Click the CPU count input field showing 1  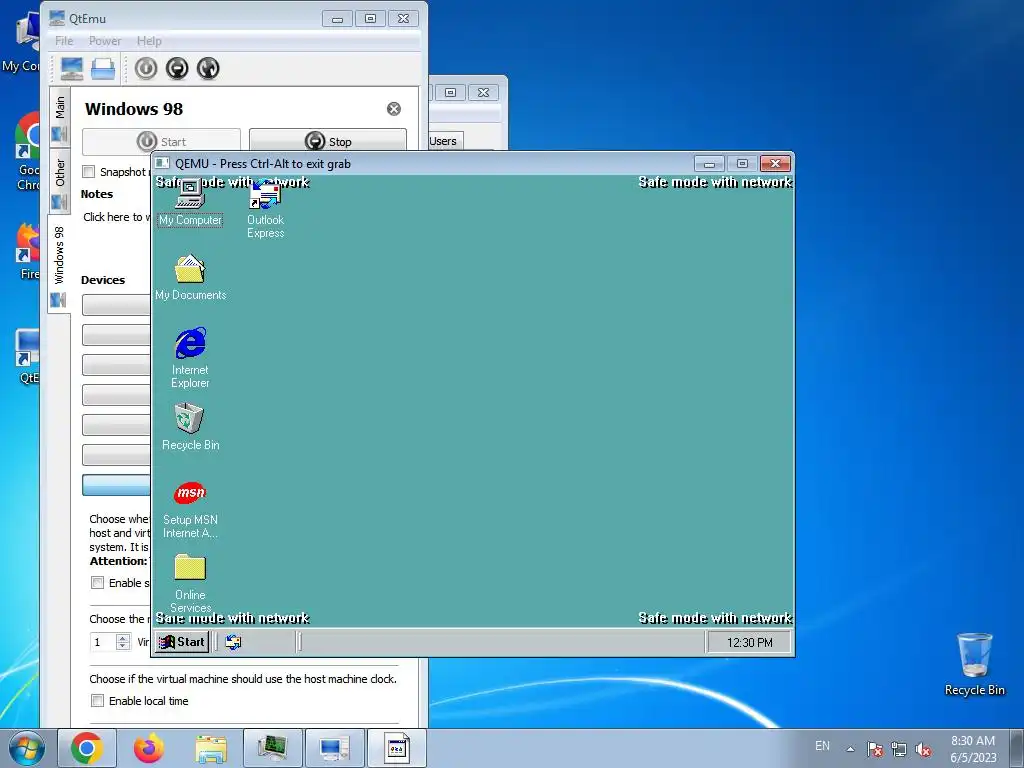click(103, 642)
